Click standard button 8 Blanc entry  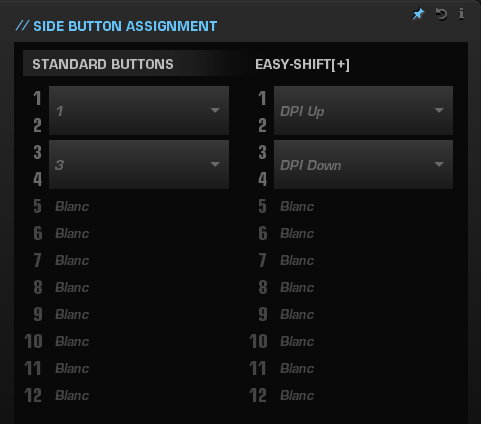click(x=72, y=288)
